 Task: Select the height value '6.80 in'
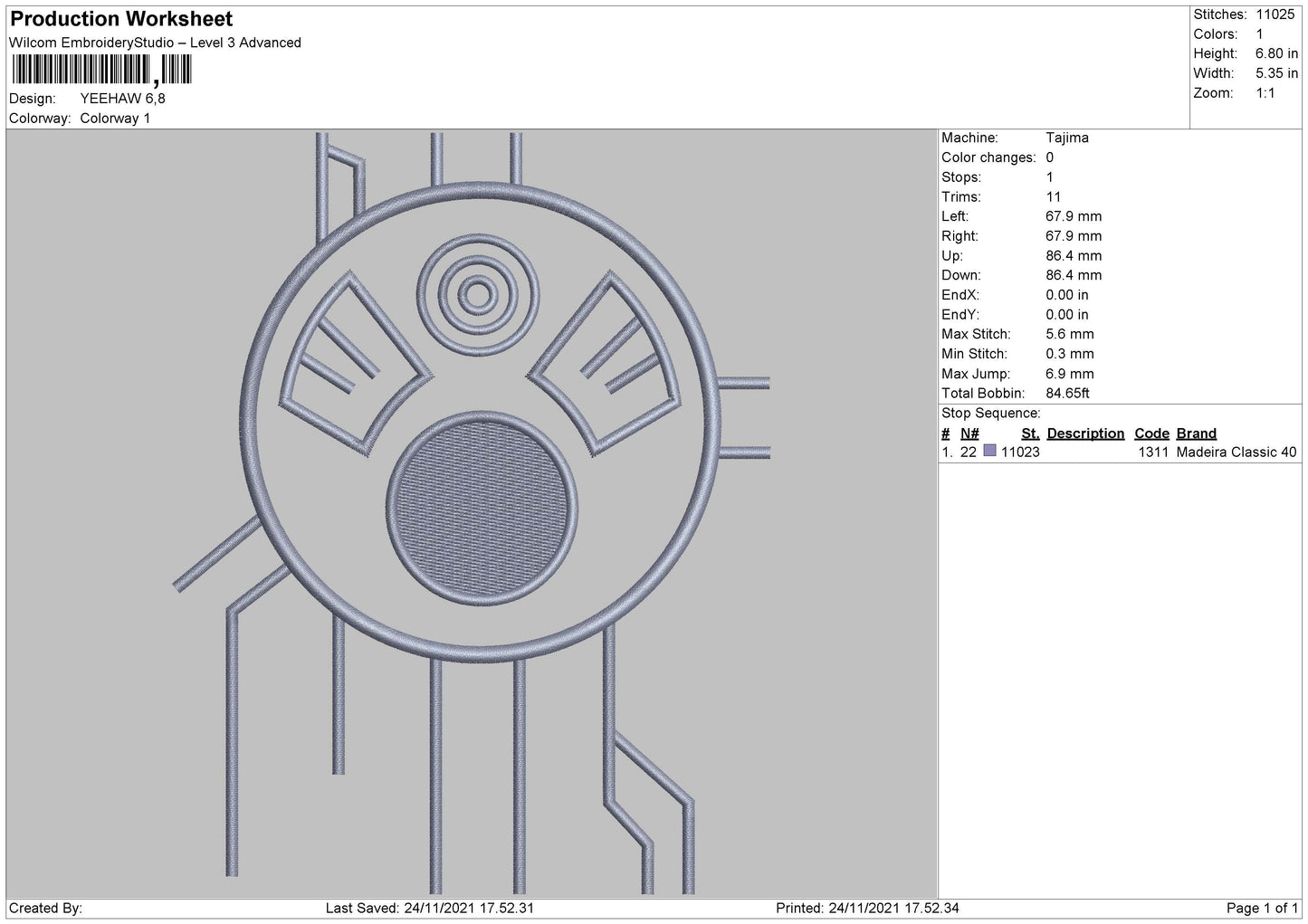(x=1276, y=53)
